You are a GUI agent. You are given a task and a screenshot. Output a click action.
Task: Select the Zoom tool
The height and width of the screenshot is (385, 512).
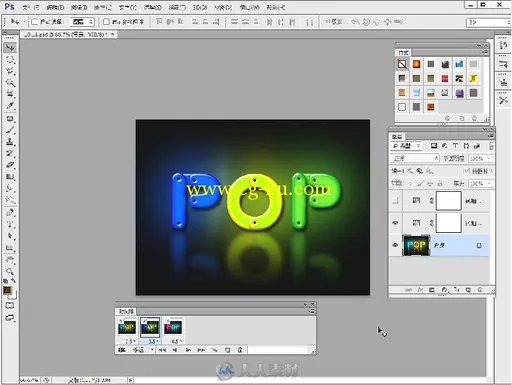tap(10, 271)
